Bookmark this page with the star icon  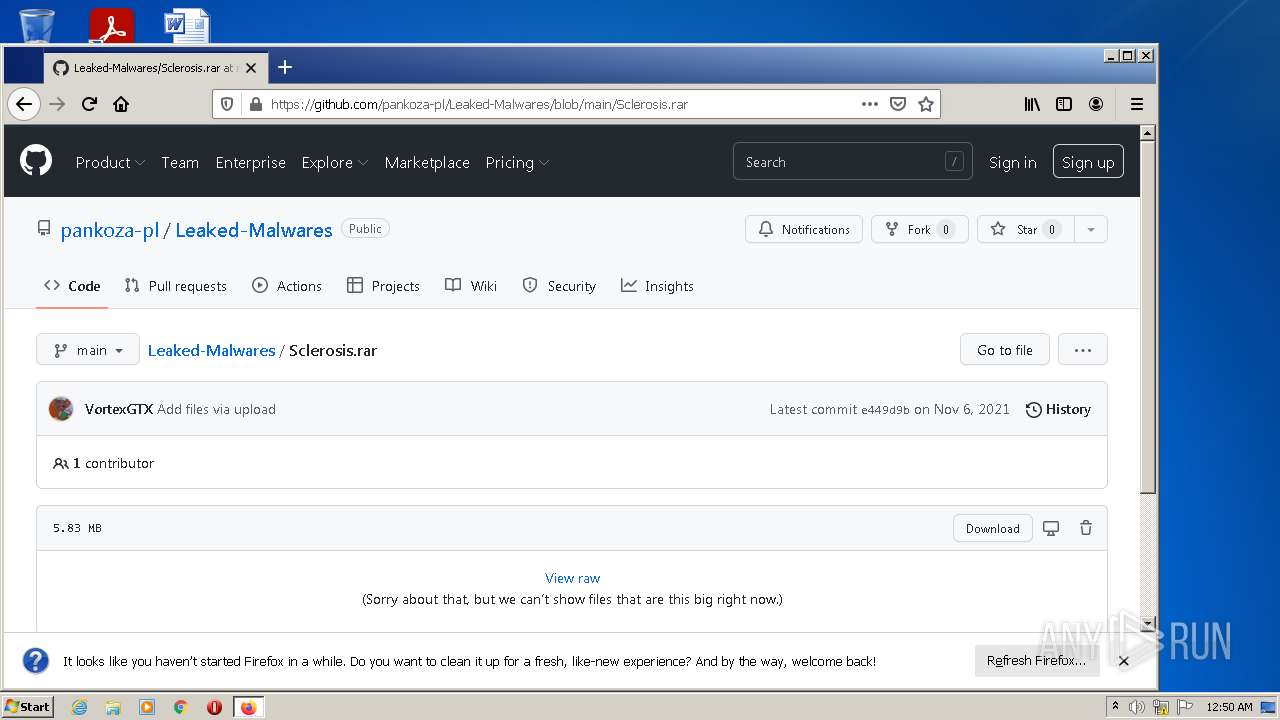click(926, 104)
